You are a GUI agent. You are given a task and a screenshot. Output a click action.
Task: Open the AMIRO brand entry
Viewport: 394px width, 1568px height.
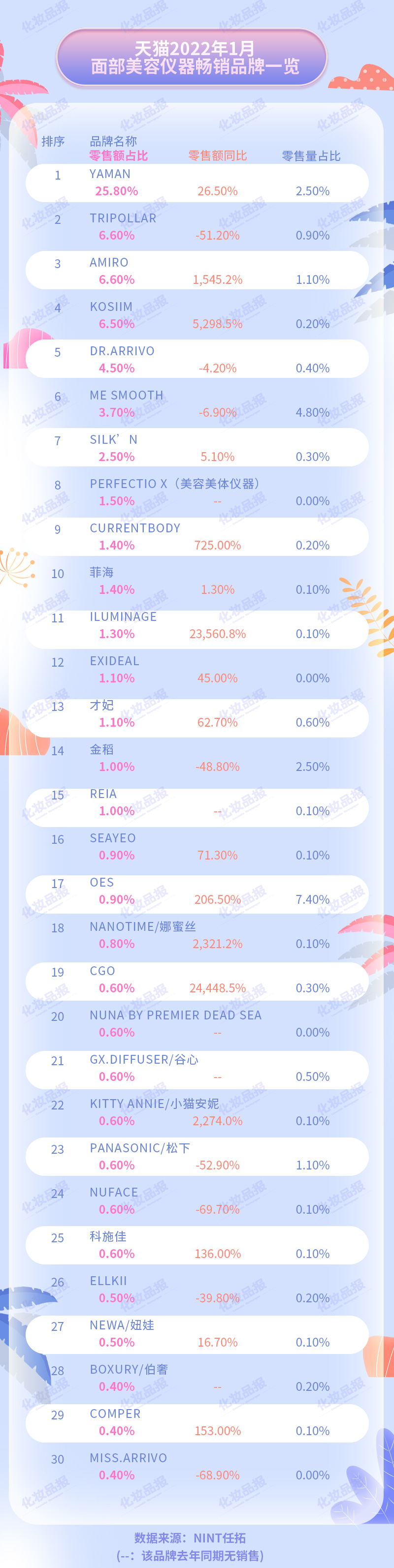(109, 262)
